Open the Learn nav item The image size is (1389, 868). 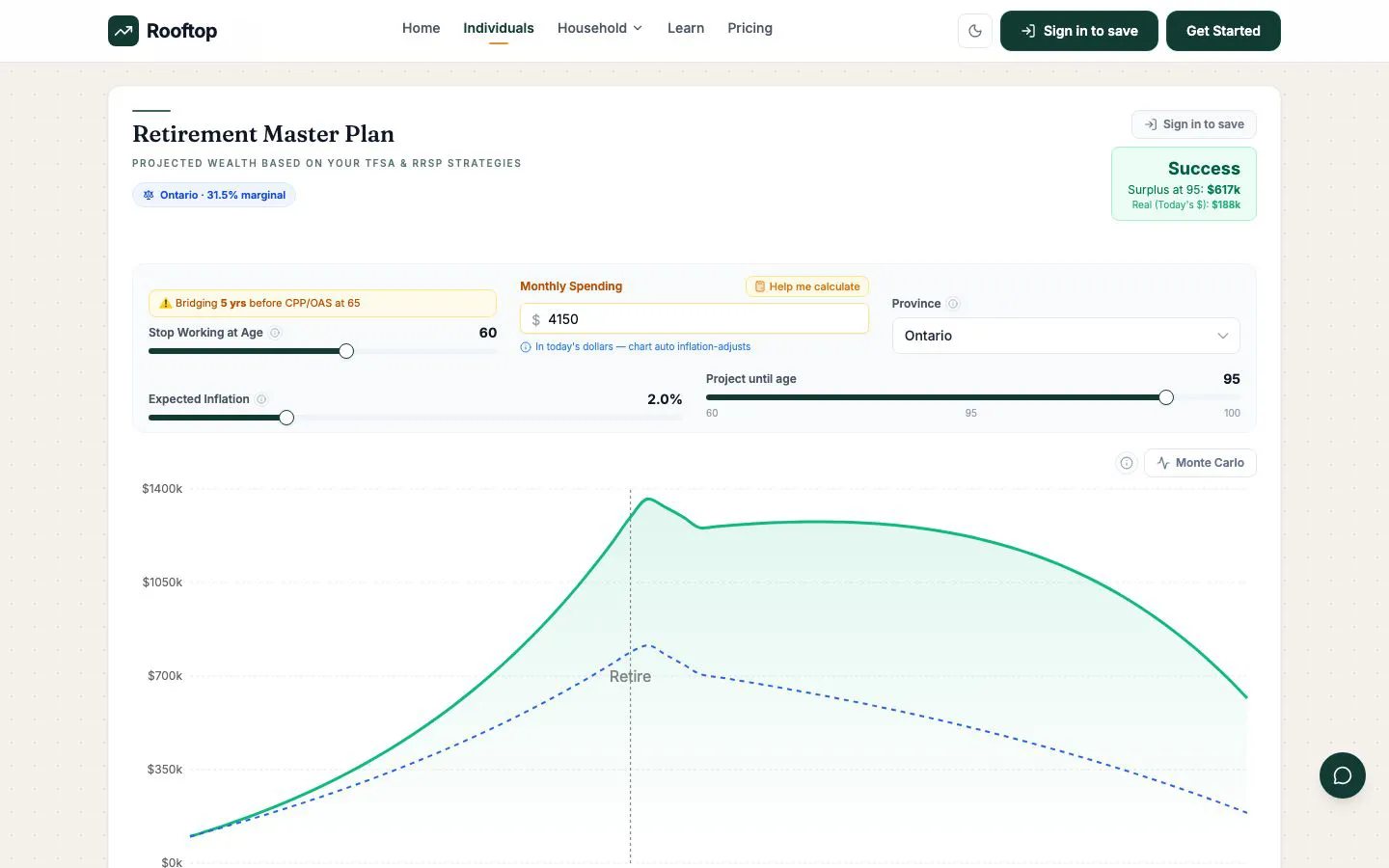coord(686,28)
